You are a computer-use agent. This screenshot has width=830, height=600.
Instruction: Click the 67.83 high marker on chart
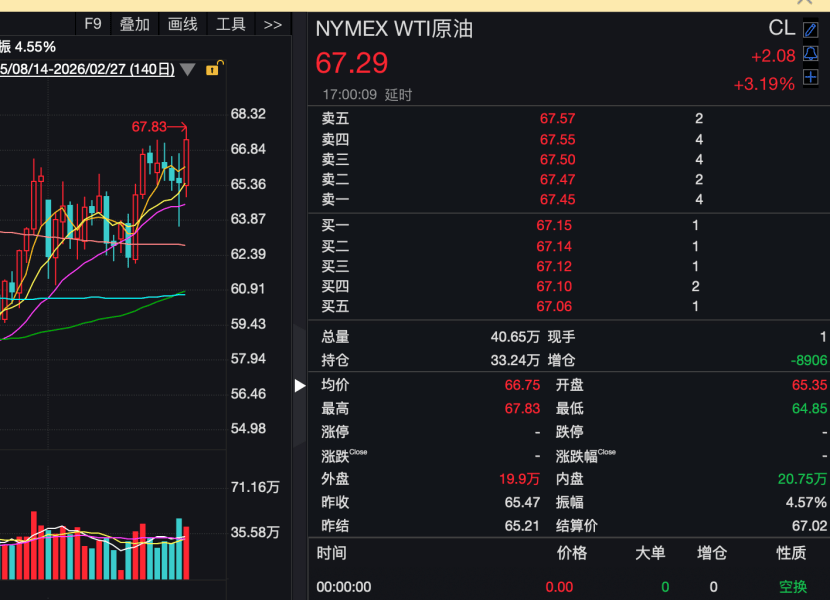point(149,127)
